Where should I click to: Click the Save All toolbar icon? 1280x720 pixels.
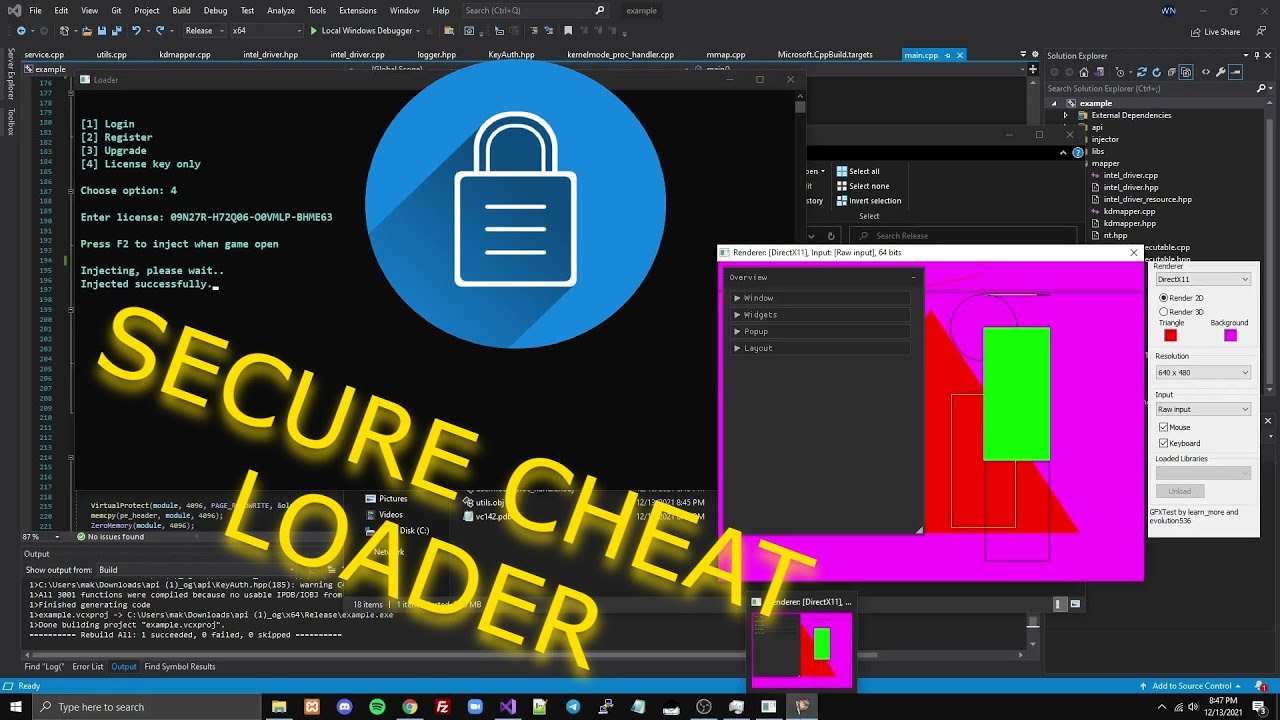pyautogui.click(x=116, y=31)
